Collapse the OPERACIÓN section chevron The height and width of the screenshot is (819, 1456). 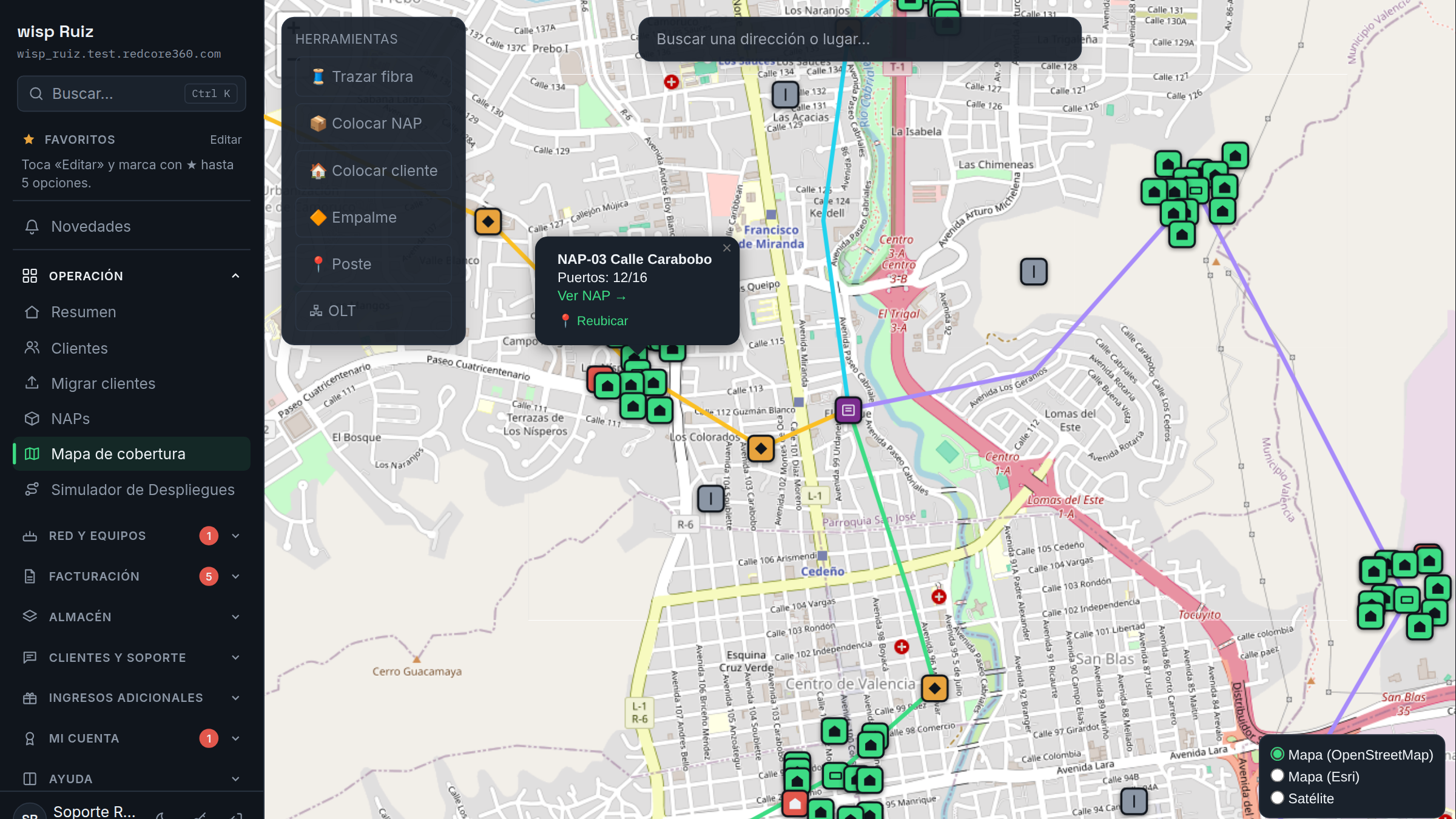point(235,276)
